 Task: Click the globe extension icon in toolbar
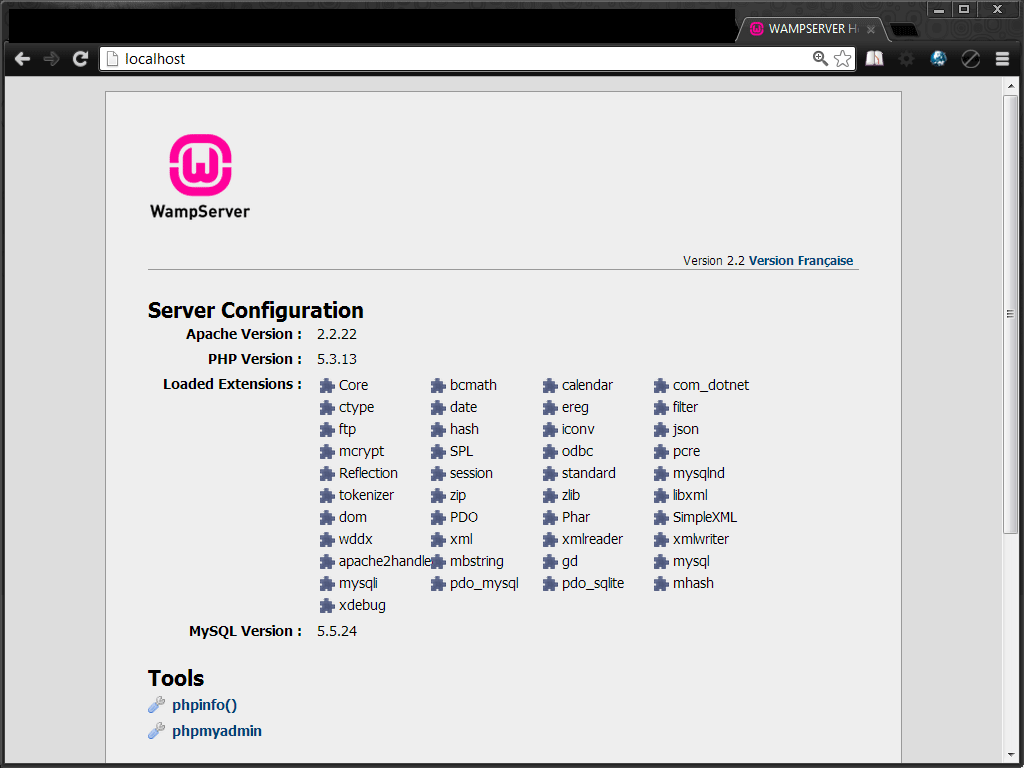(938, 59)
